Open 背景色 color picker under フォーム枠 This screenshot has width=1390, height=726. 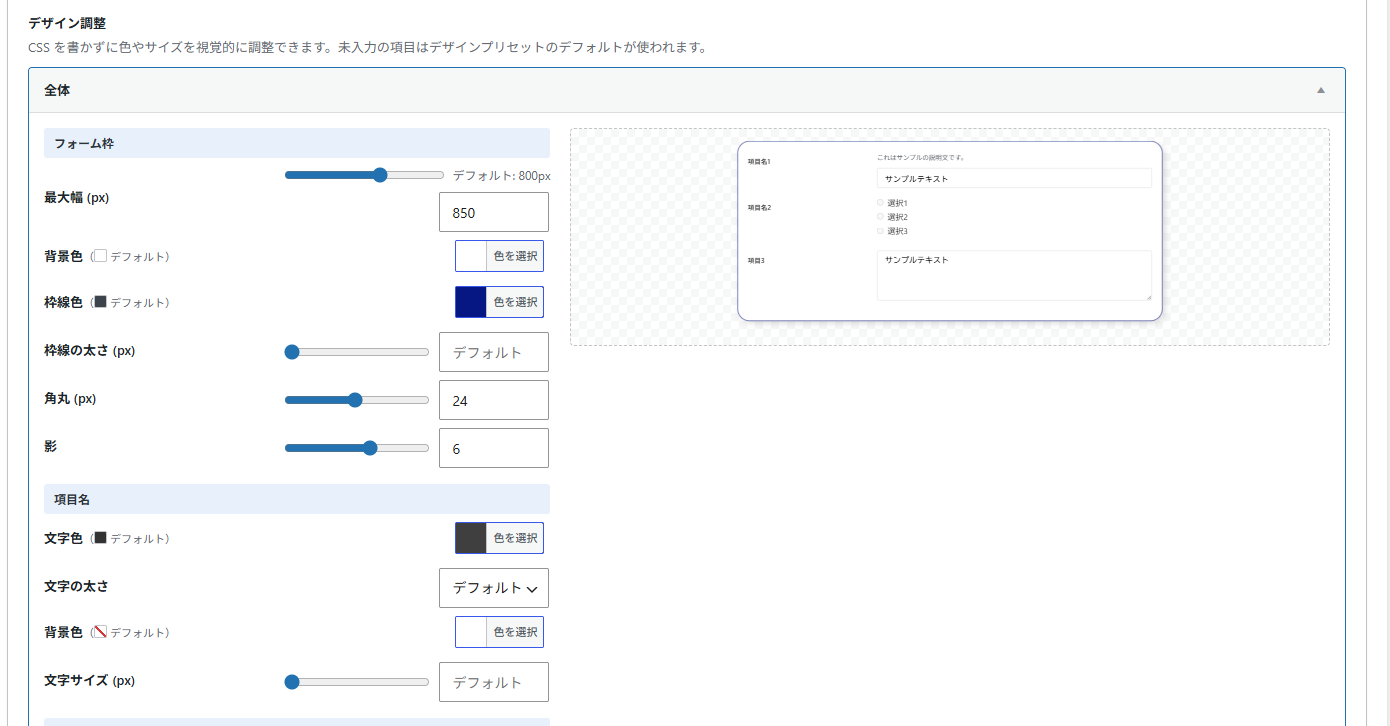click(x=499, y=256)
